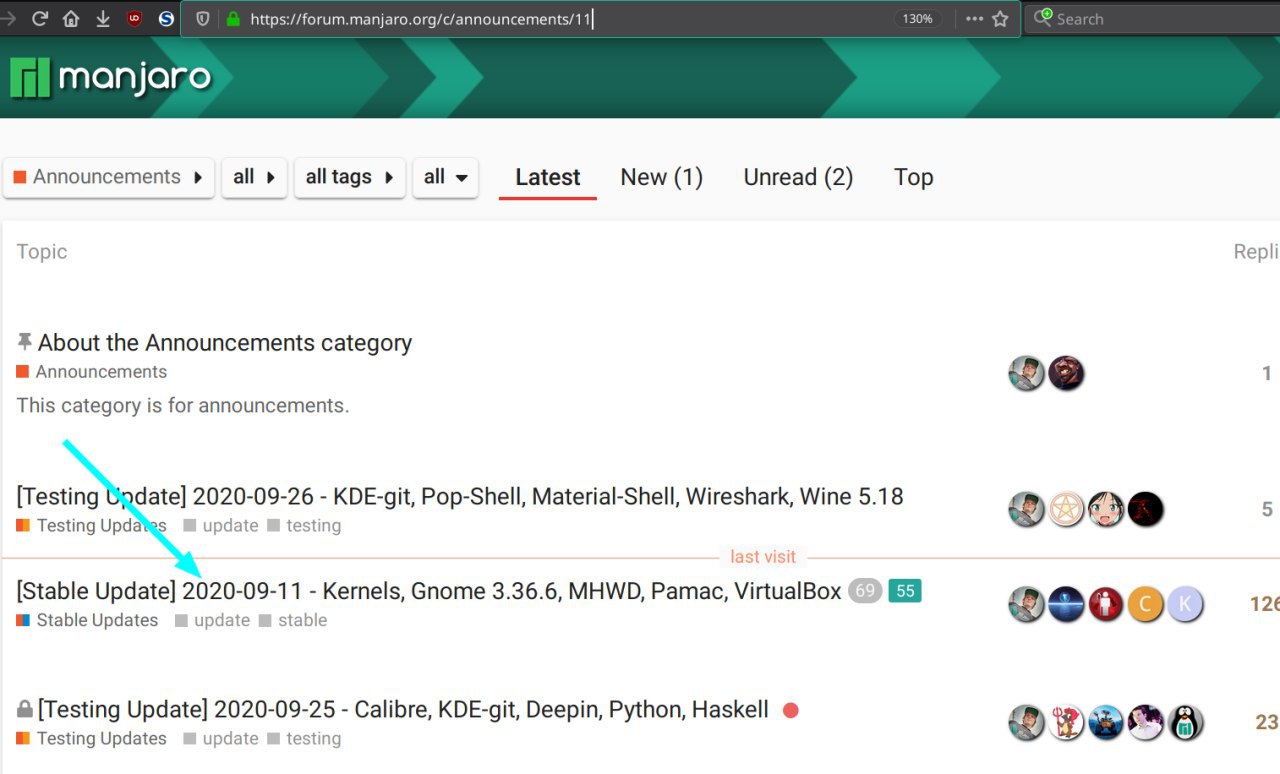Open the downloads arrow icon
Screen dimensions: 1280x774
pyautogui.click(x=102, y=18)
